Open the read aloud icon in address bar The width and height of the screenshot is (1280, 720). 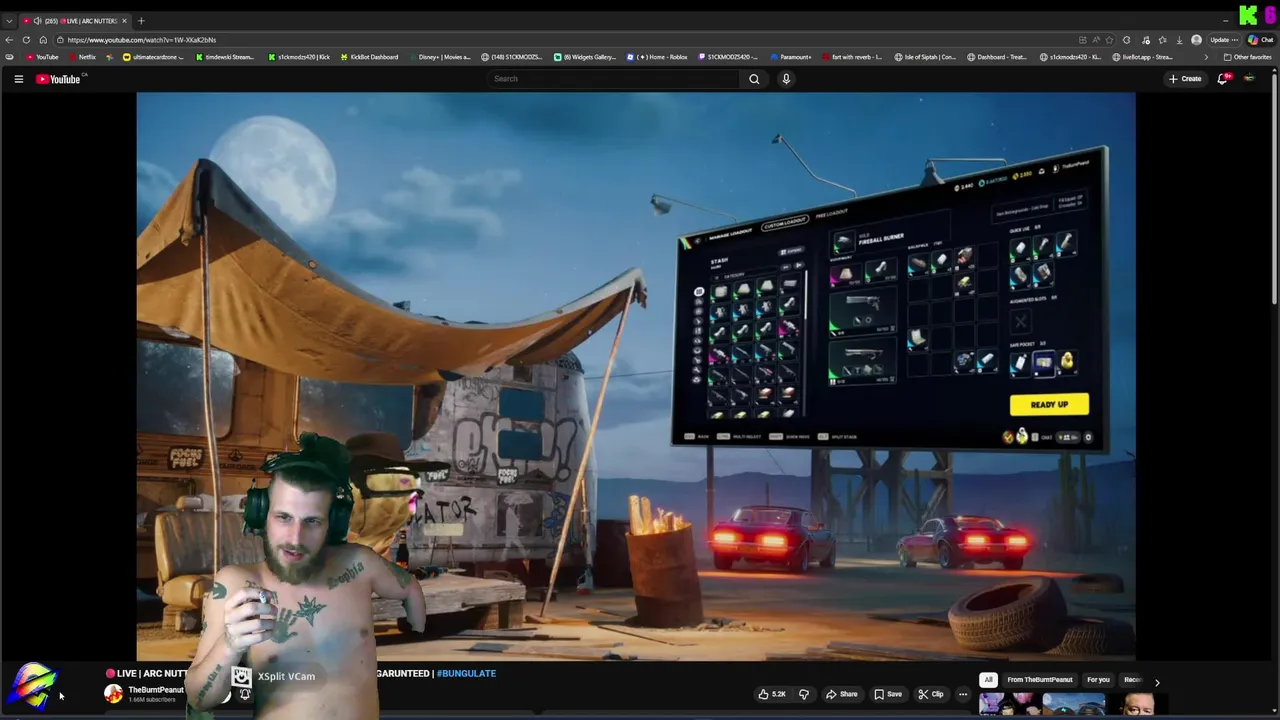point(1096,40)
